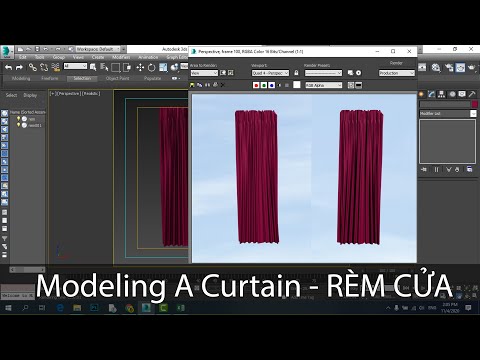Open the Display tab in command panel

click(x=462, y=94)
